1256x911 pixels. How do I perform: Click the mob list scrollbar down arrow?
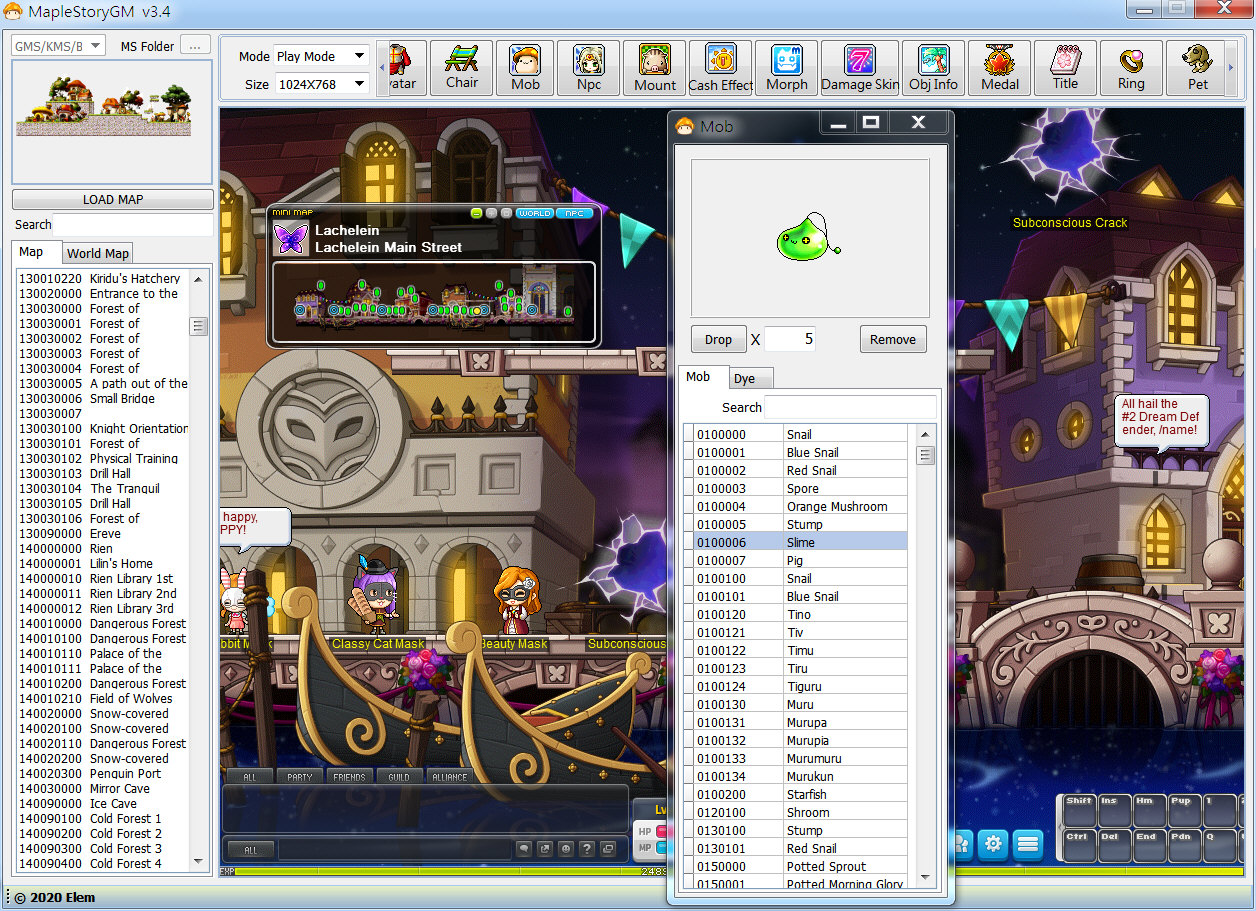pos(925,877)
